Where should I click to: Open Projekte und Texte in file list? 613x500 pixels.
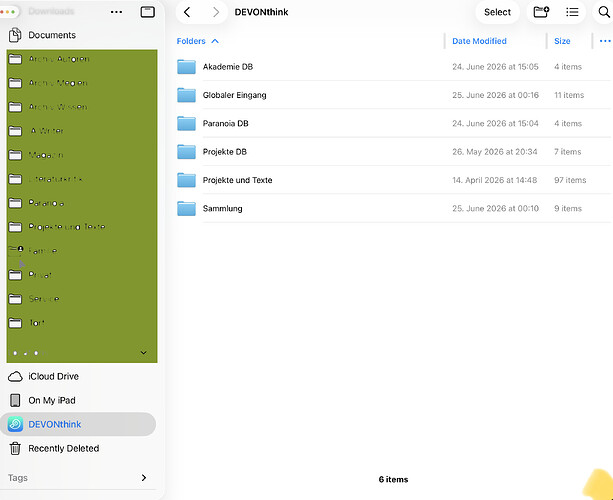pos(237,180)
